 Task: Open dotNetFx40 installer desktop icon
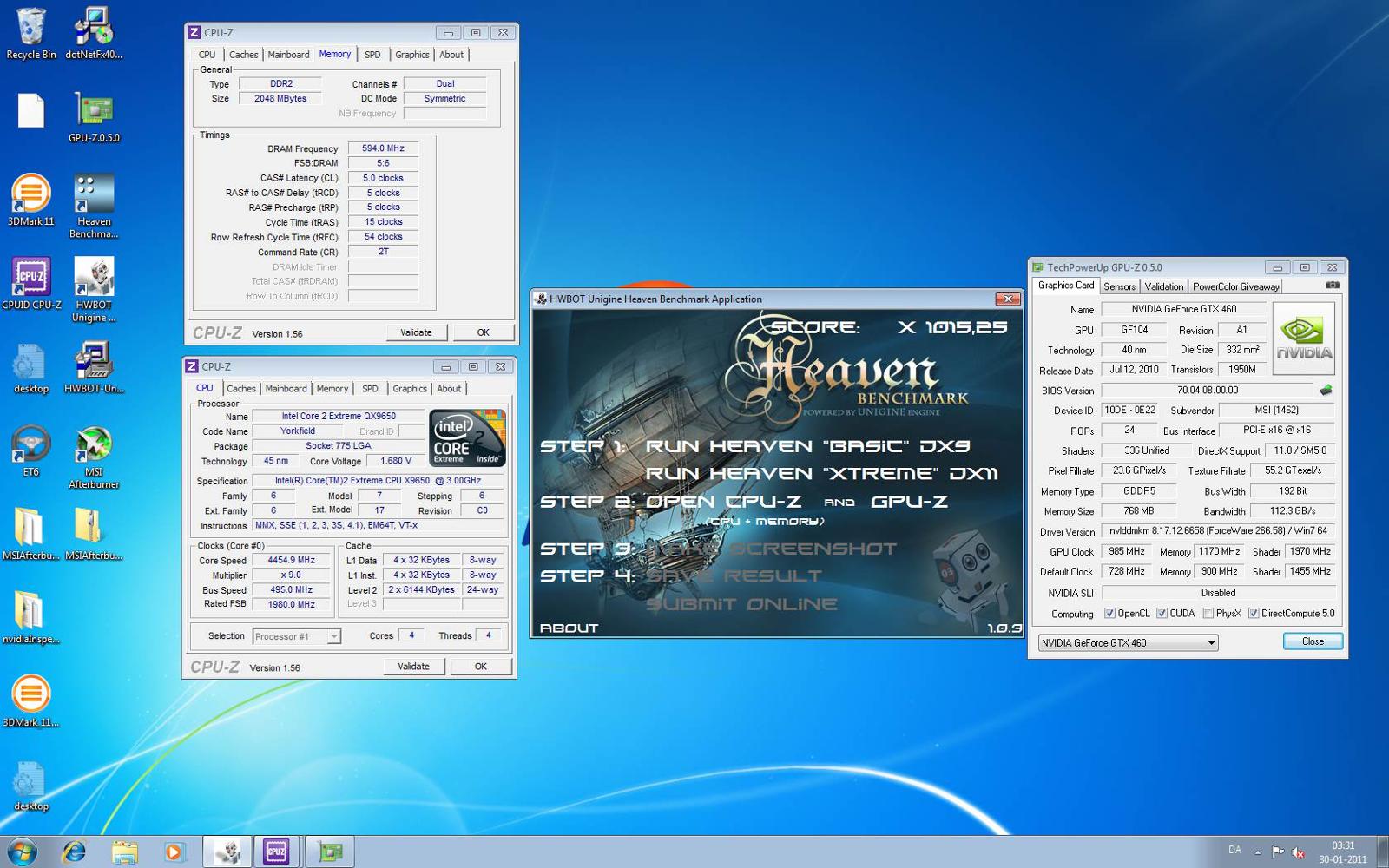(94, 33)
